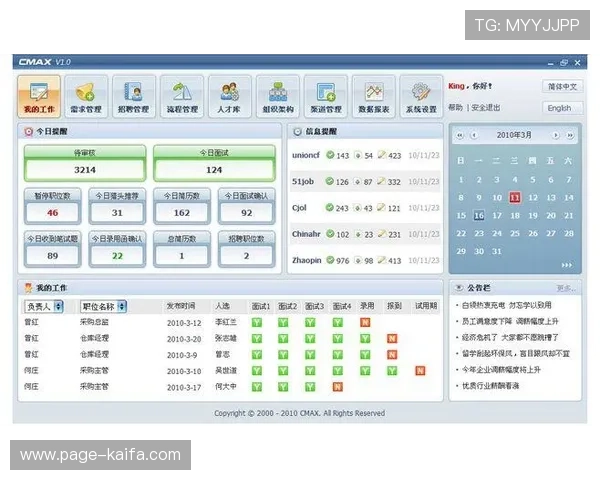Open the 系统设置 settings module

(421, 96)
